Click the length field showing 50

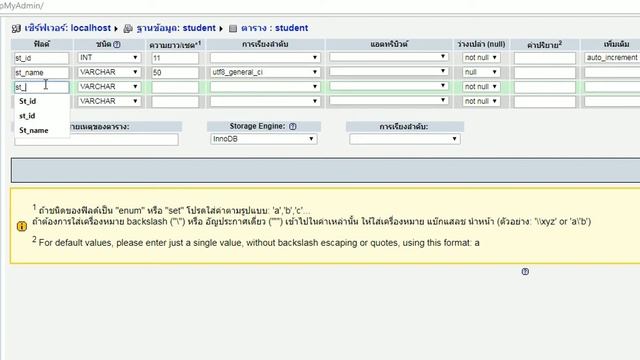[x=175, y=73]
